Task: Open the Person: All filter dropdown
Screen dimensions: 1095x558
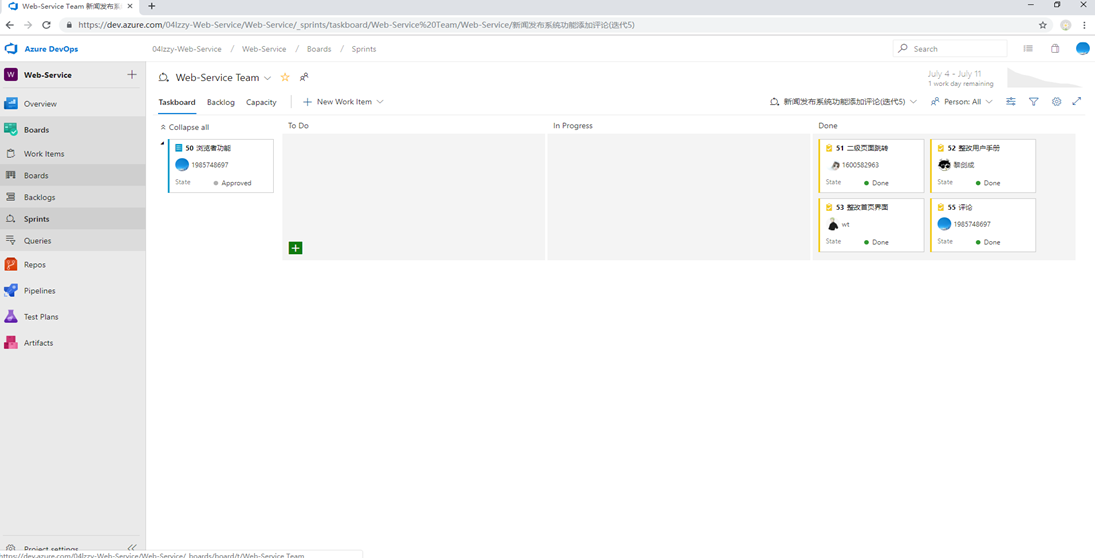Action: pos(962,101)
